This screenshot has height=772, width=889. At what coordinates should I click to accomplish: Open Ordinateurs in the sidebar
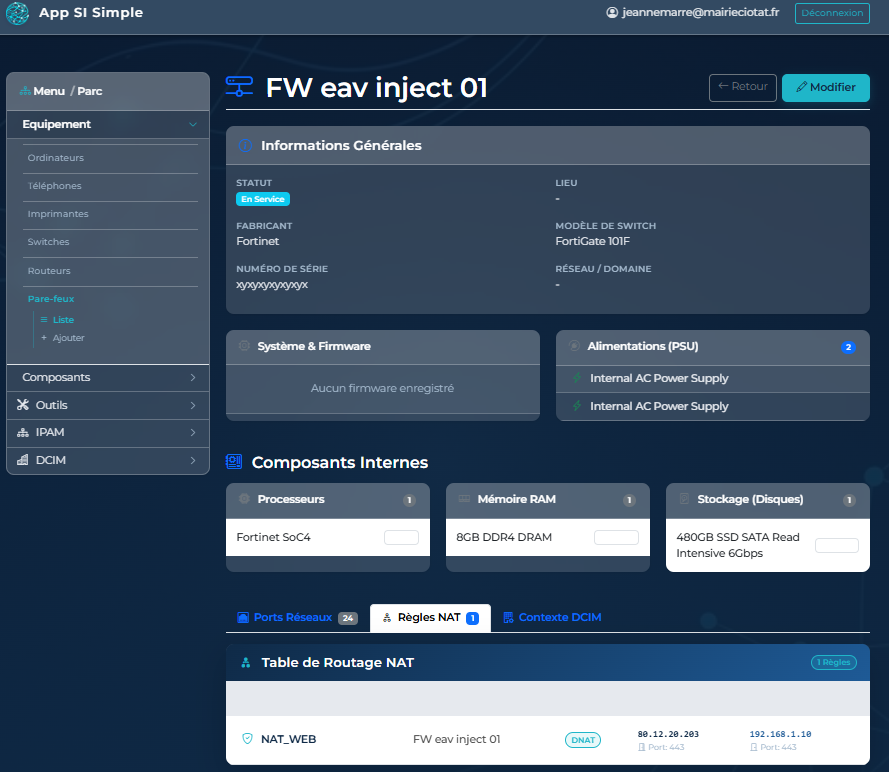click(56, 158)
